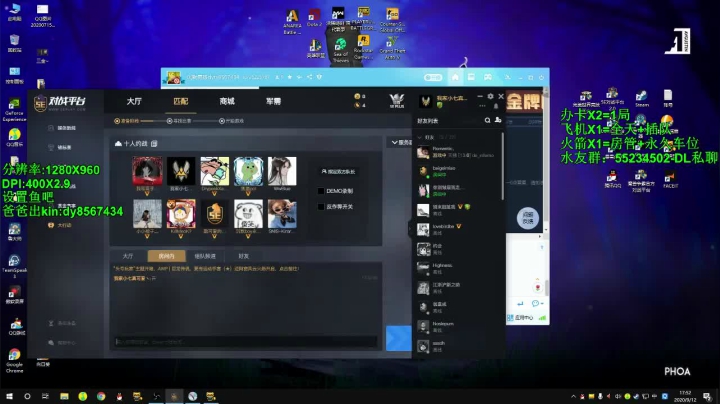Open Grand Theft Auto V desktop shortcut
Viewport: 720px width, 404px height.
[x=392, y=49]
